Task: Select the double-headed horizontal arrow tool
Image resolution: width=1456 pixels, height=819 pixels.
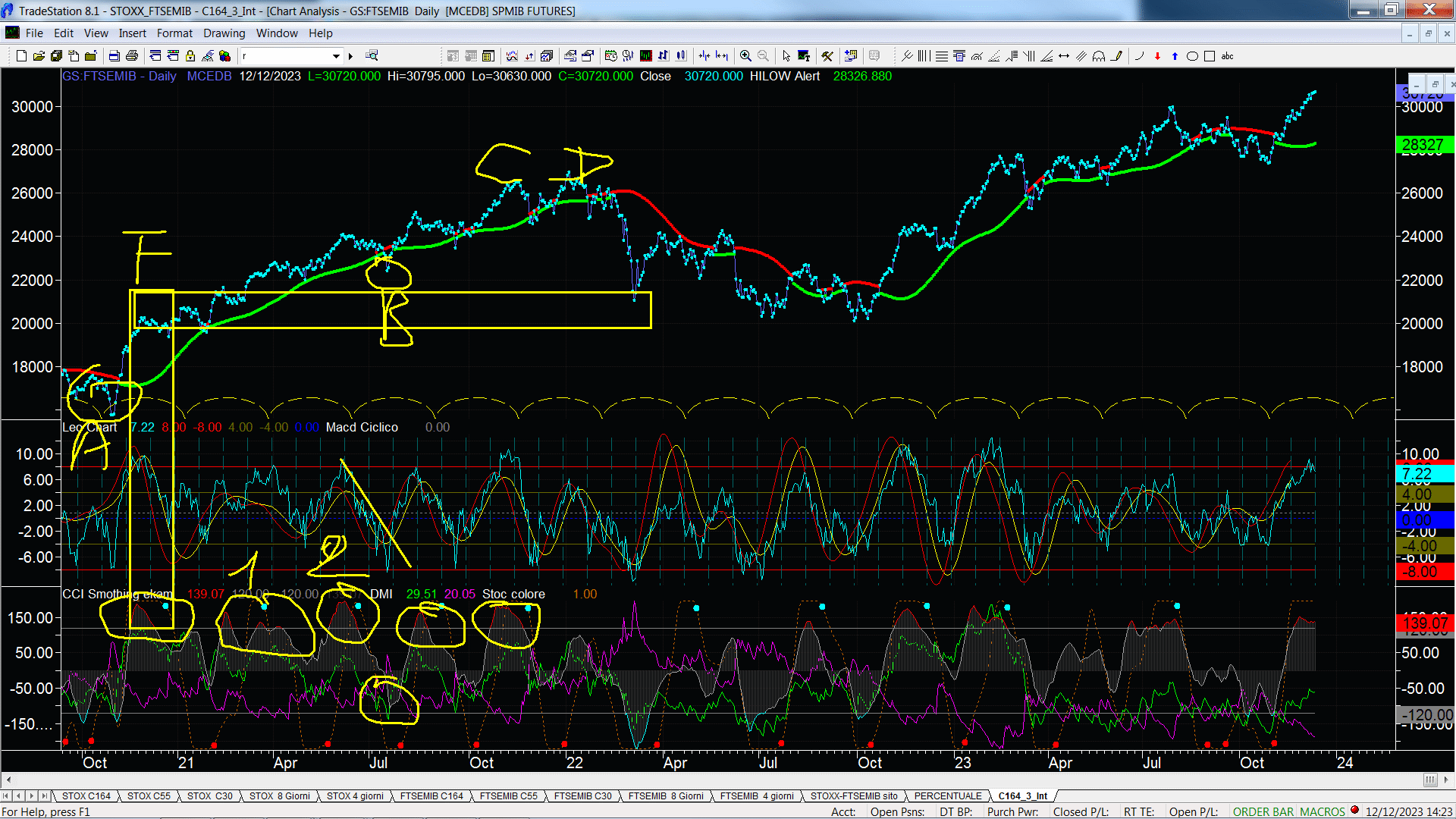Action: [x=1064, y=56]
